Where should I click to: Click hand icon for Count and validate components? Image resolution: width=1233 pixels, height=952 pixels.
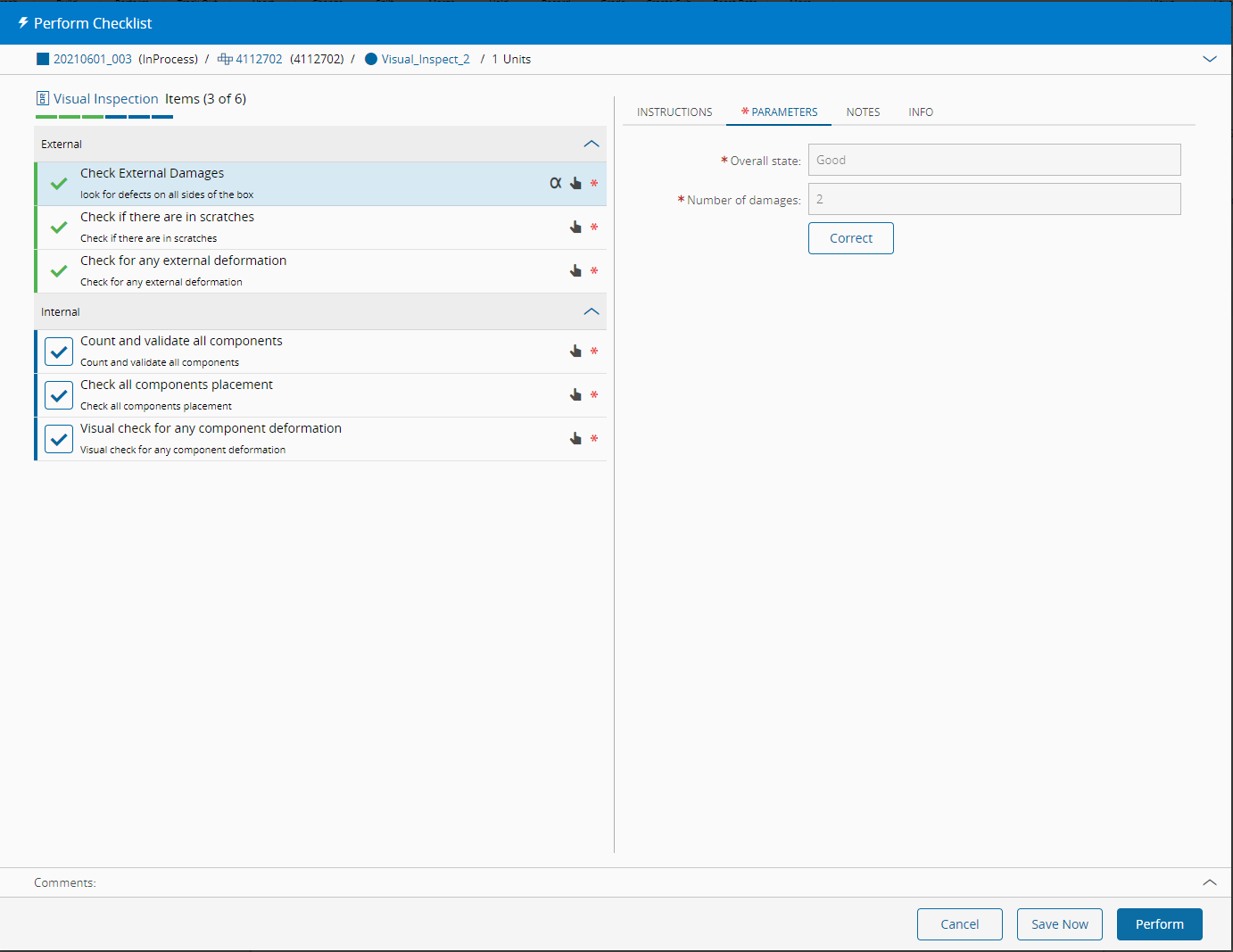[x=575, y=351]
